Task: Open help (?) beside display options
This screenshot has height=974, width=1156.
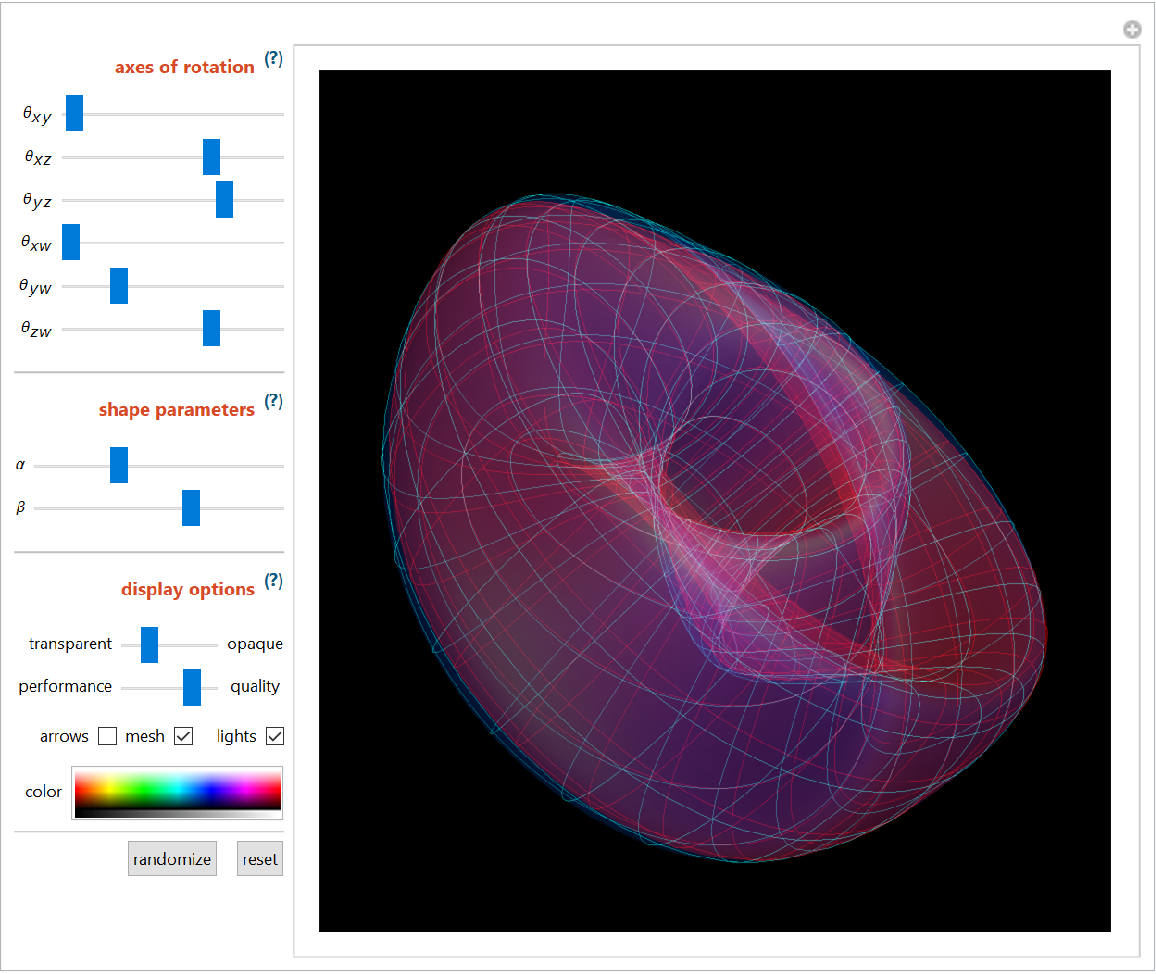Action: (273, 582)
